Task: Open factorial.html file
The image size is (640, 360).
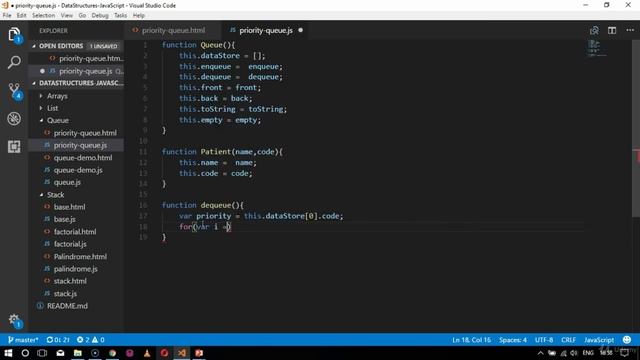Action: tap(75, 232)
